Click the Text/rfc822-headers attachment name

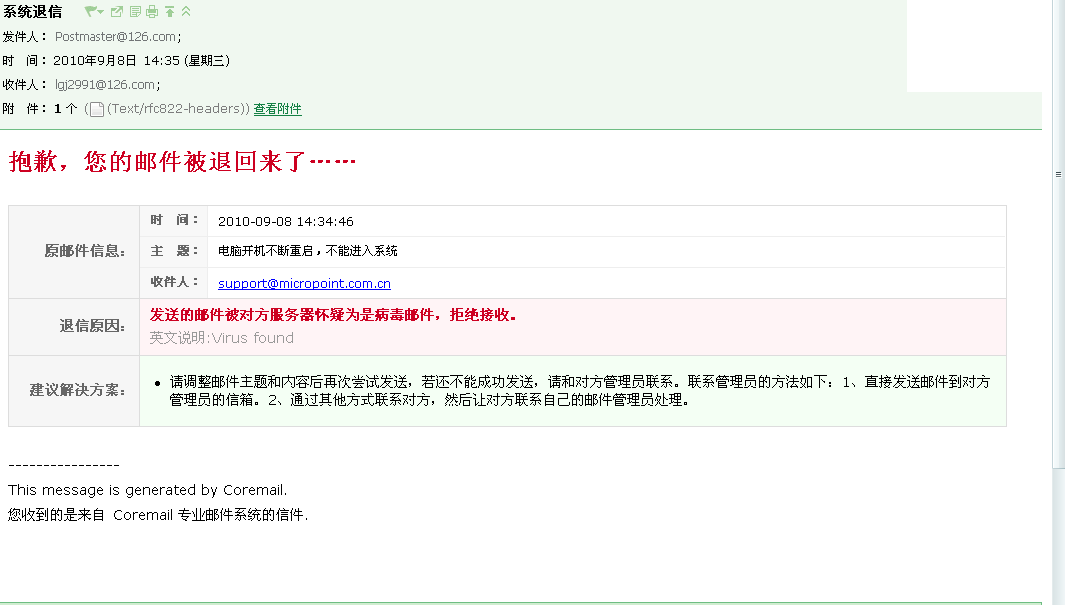tap(176, 109)
